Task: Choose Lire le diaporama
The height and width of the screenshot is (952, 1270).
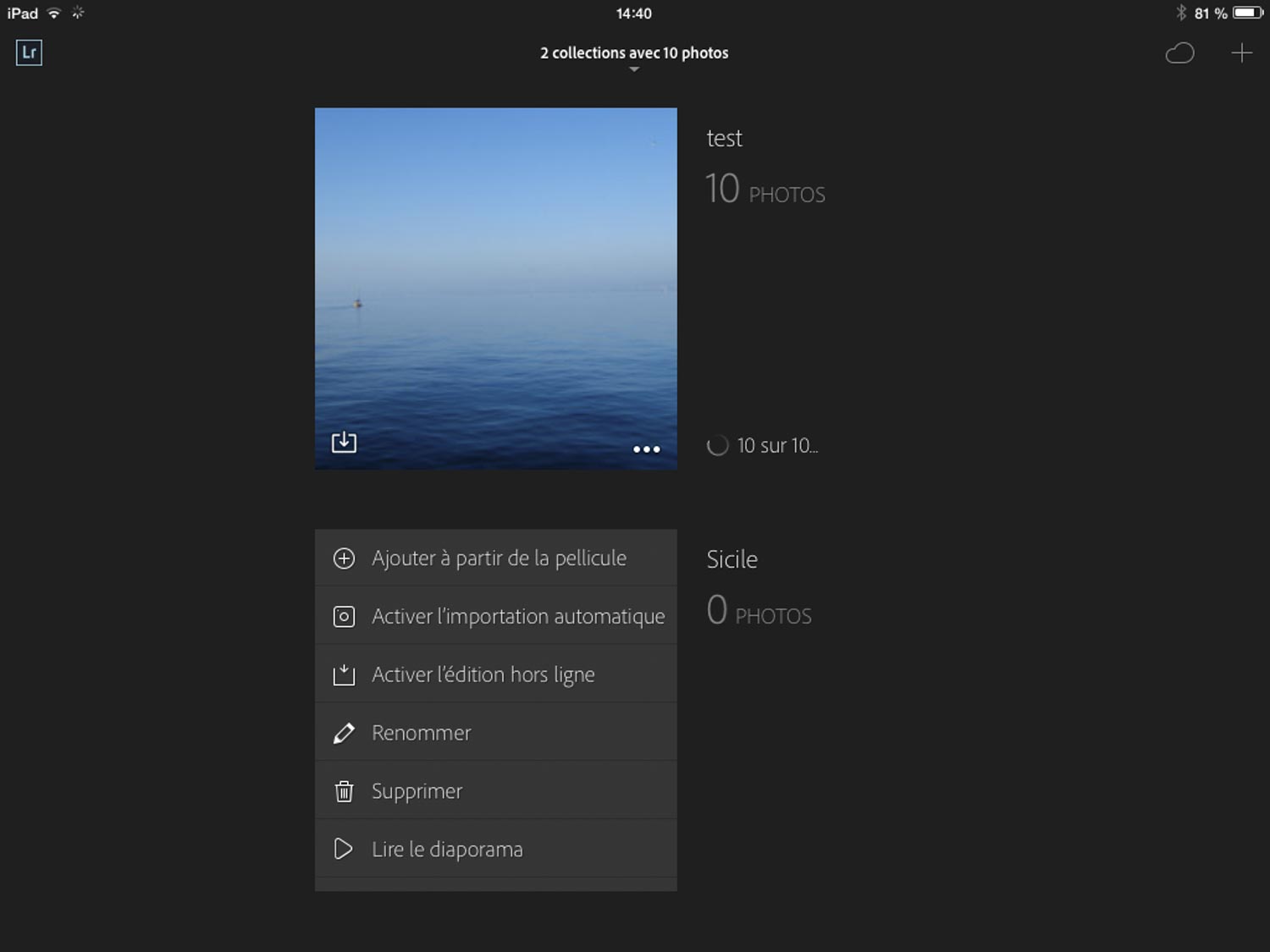Action: pyautogui.click(x=496, y=849)
